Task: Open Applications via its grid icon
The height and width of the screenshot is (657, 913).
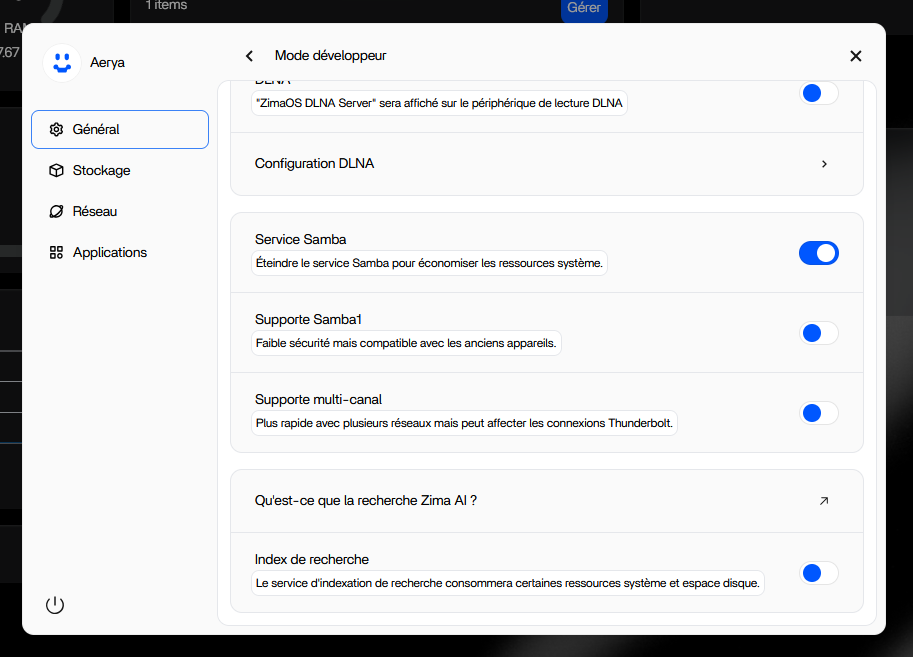Action: [57, 252]
